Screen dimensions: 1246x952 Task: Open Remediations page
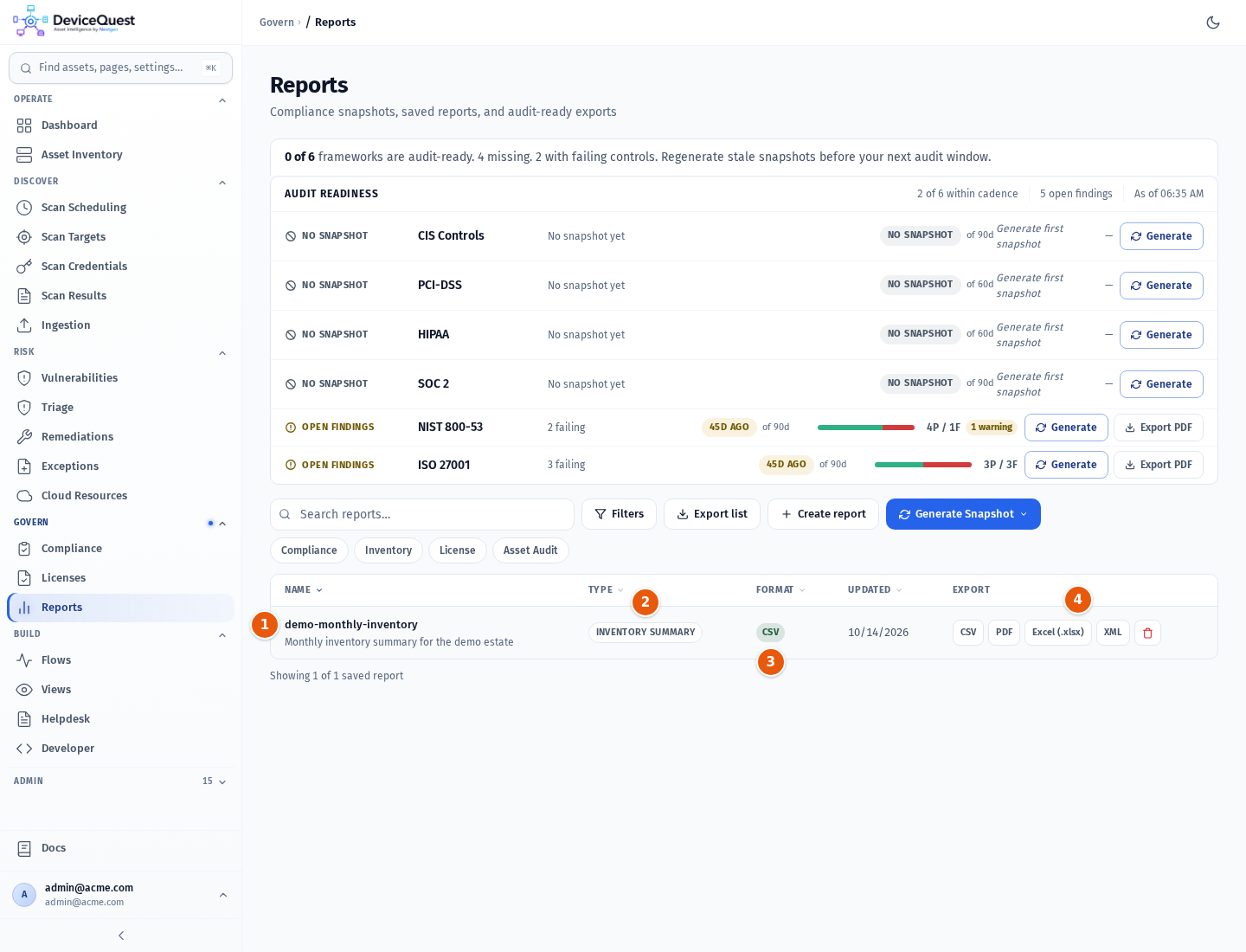(120, 437)
